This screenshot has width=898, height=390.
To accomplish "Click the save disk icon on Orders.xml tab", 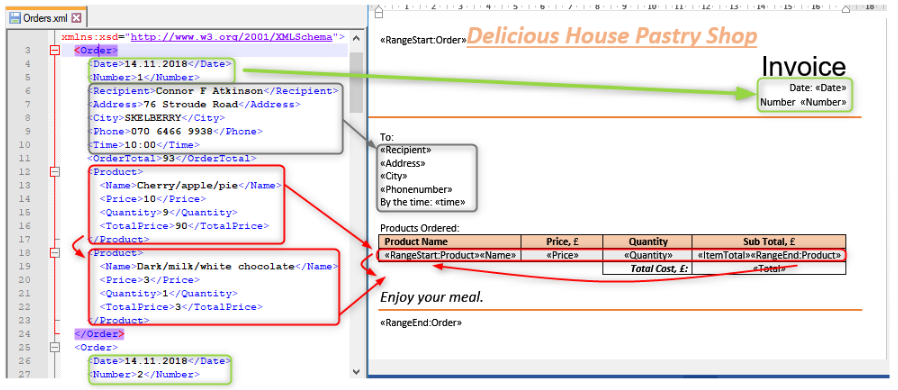I will coord(16,18).
